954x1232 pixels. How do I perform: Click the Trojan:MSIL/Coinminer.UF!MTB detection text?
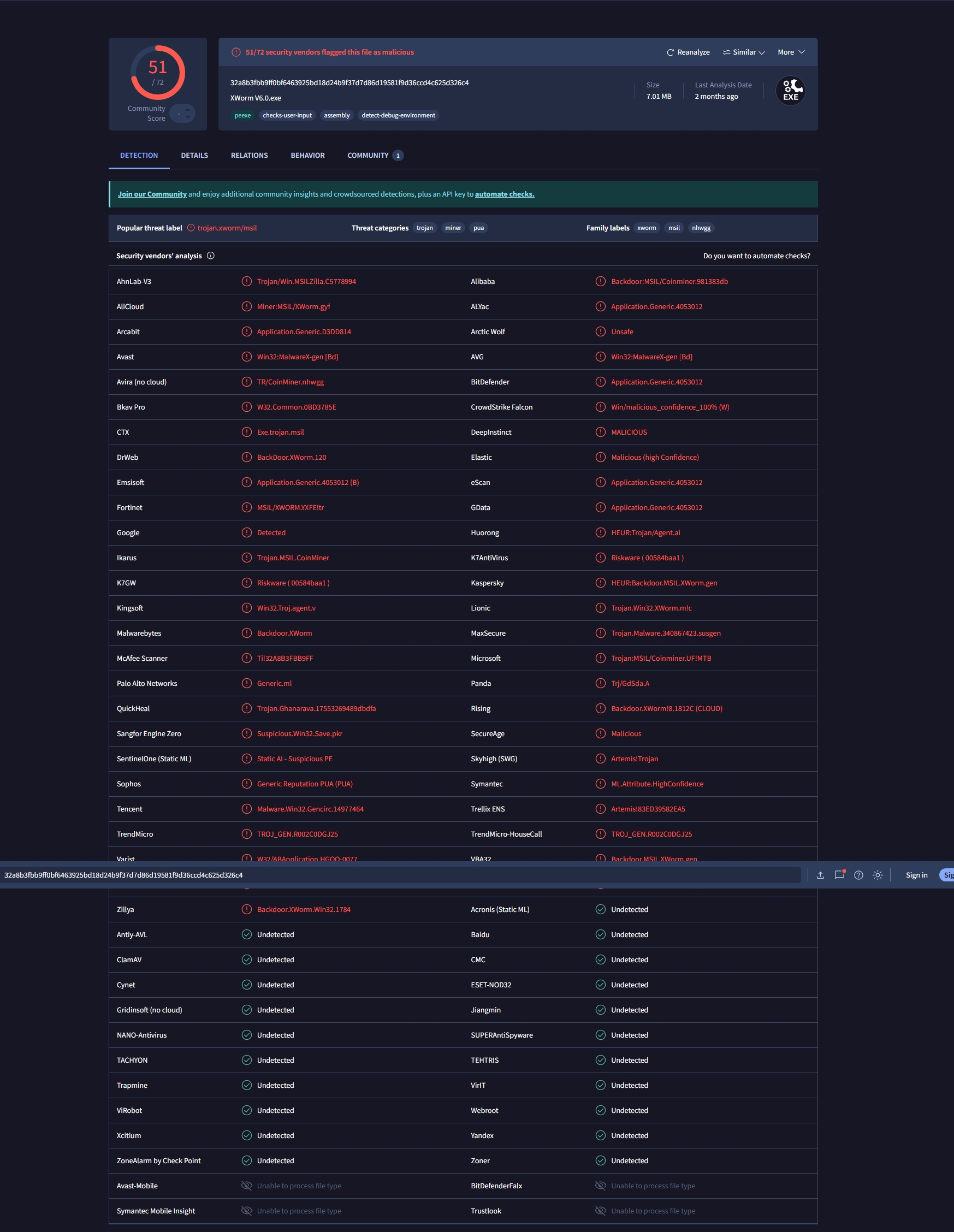click(x=661, y=658)
